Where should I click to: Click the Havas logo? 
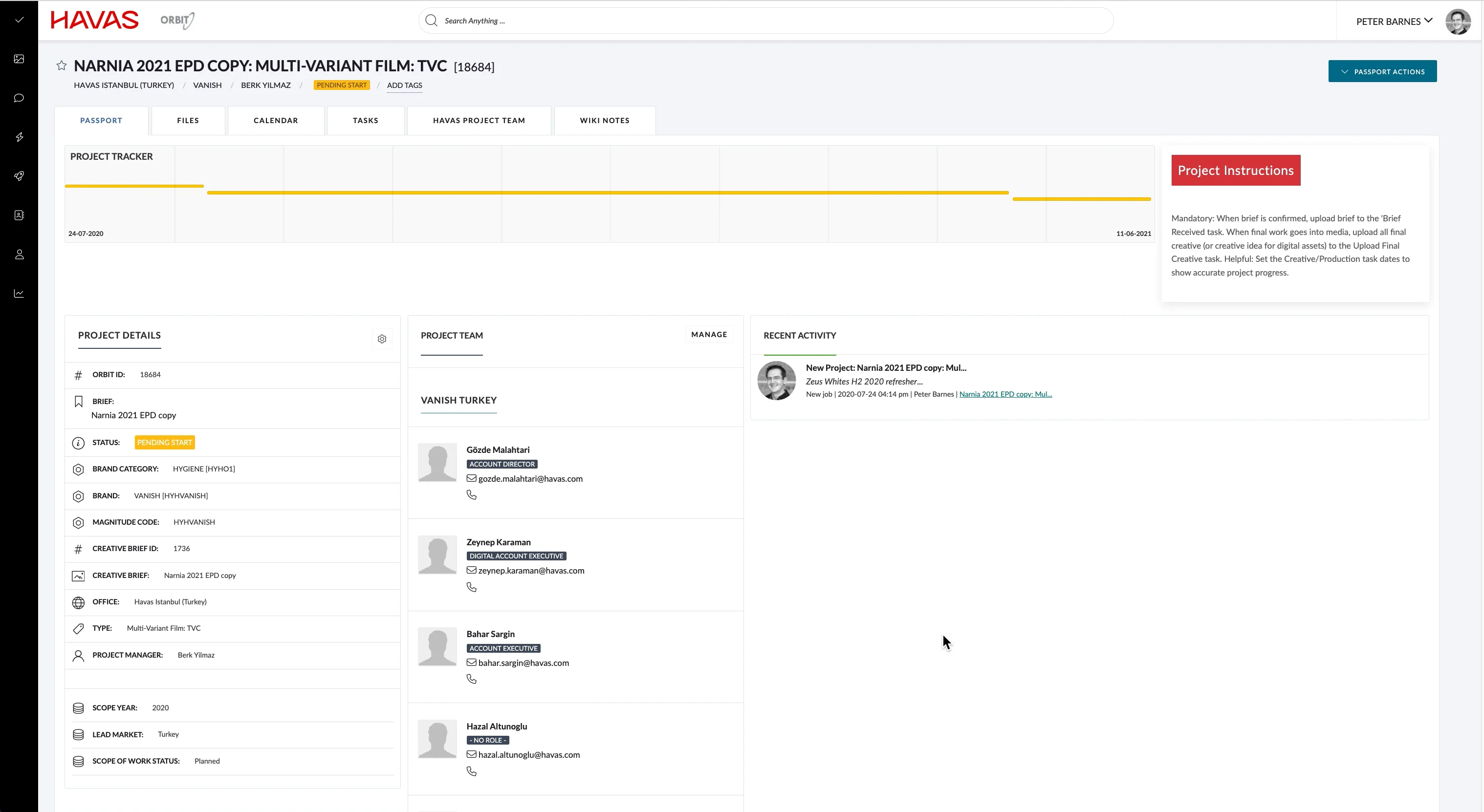pos(94,20)
